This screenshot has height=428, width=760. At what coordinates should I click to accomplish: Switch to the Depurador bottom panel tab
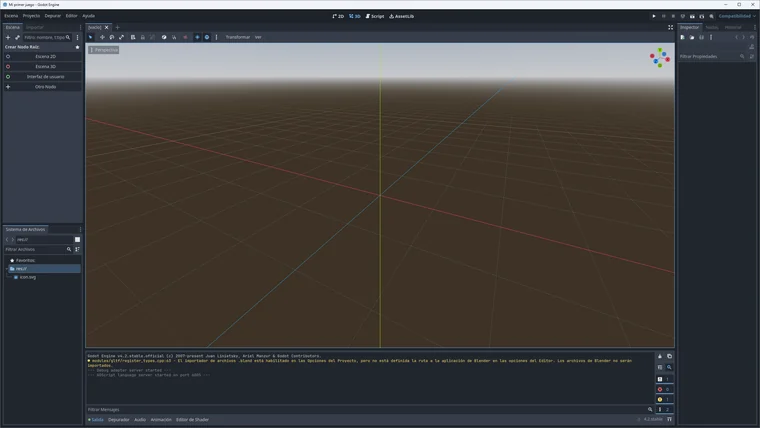coord(119,420)
